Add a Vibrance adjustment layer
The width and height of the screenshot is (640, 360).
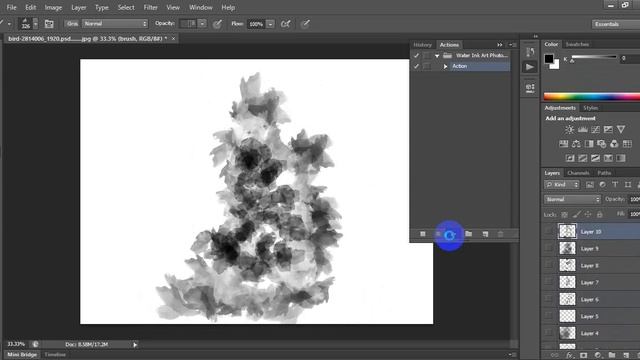coord(621,130)
